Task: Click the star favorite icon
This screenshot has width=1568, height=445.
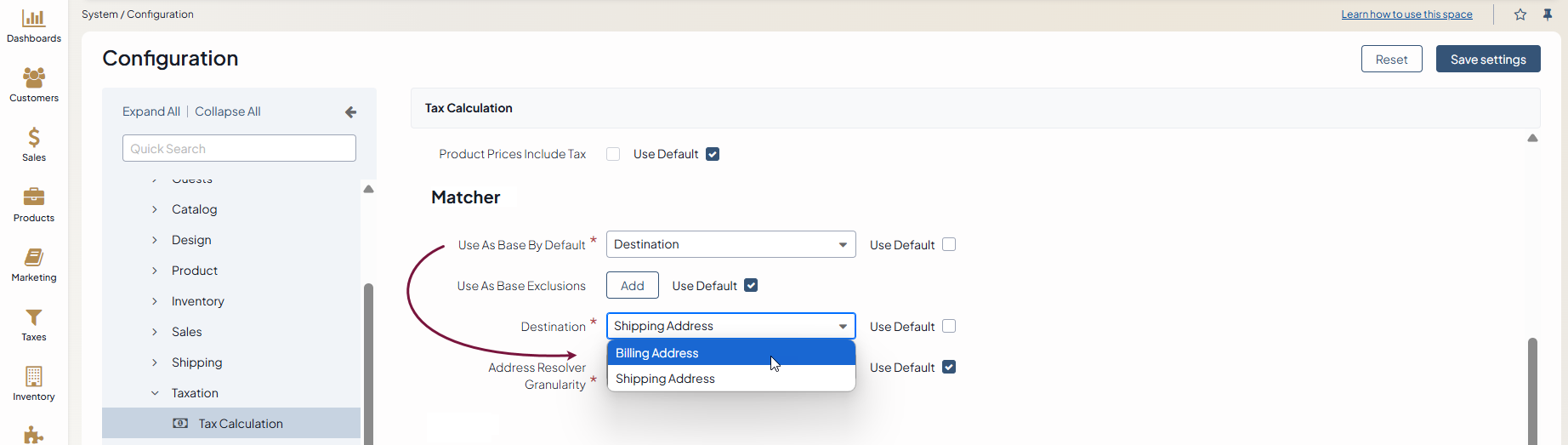Action: tap(1520, 14)
